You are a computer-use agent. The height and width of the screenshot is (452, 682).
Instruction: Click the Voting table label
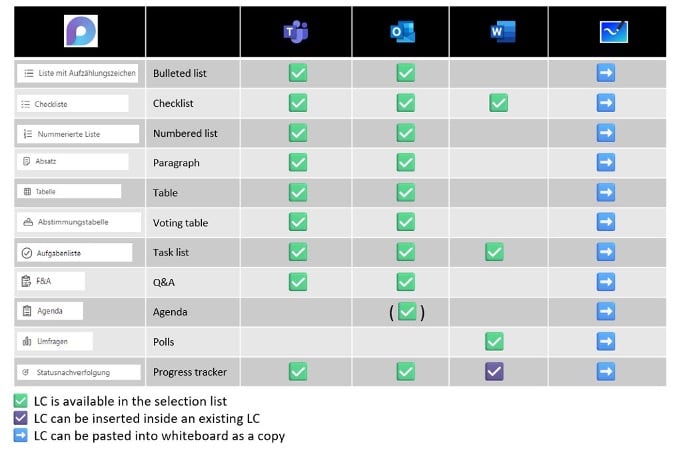point(181,223)
